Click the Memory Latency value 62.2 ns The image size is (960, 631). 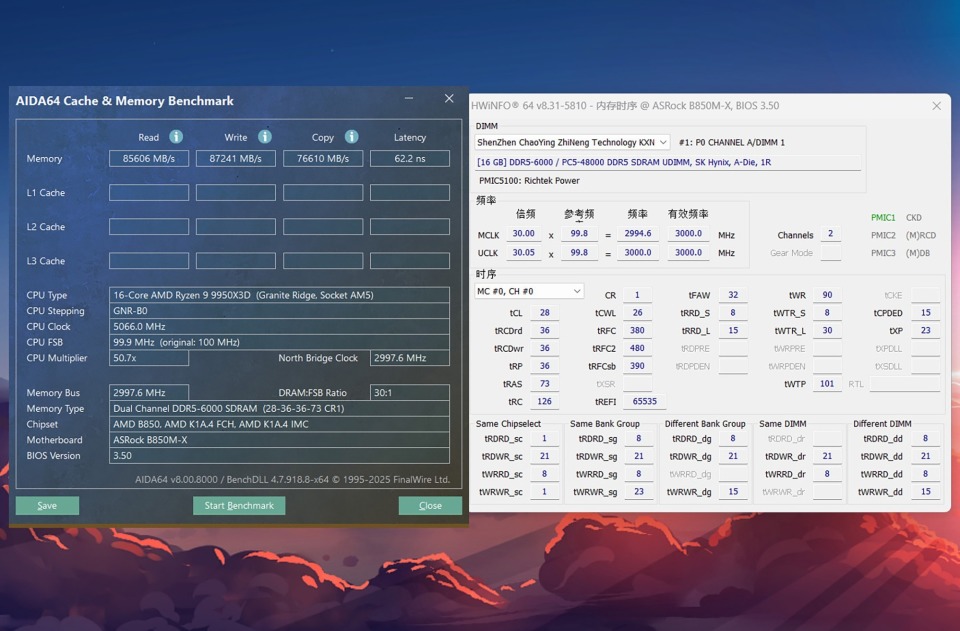[410, 159]
